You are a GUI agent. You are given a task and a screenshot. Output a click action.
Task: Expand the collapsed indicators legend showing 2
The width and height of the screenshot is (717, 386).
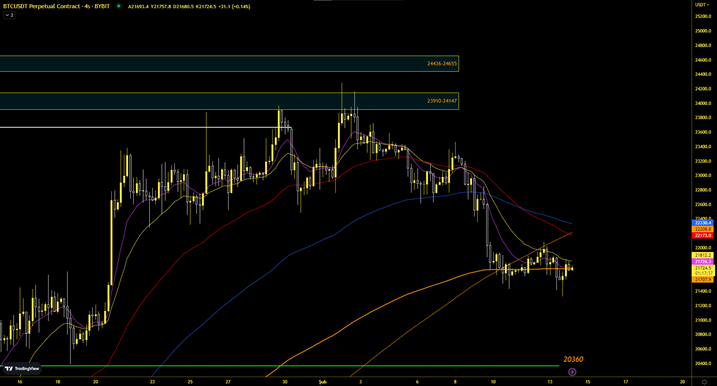pyautogui.click(x=9, y=15)
